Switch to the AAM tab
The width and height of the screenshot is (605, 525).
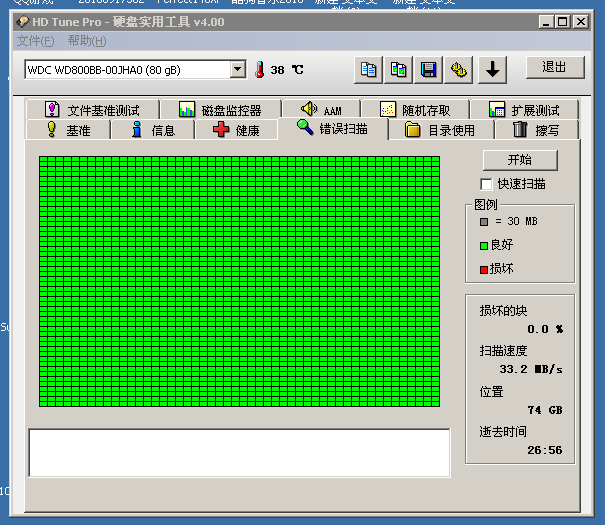[x=321, y=110]
